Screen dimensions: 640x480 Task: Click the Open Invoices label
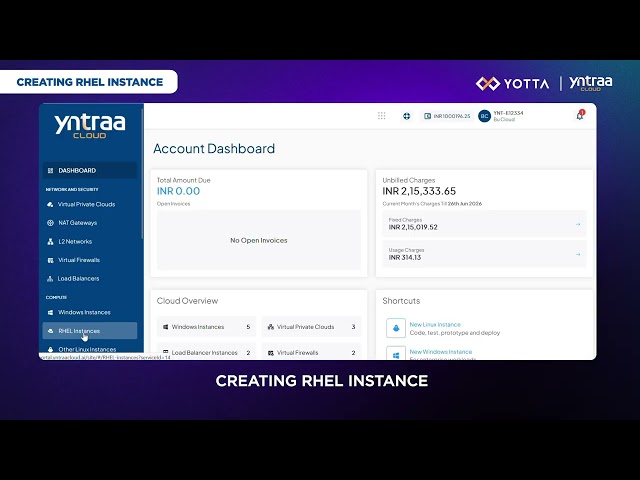173,204
